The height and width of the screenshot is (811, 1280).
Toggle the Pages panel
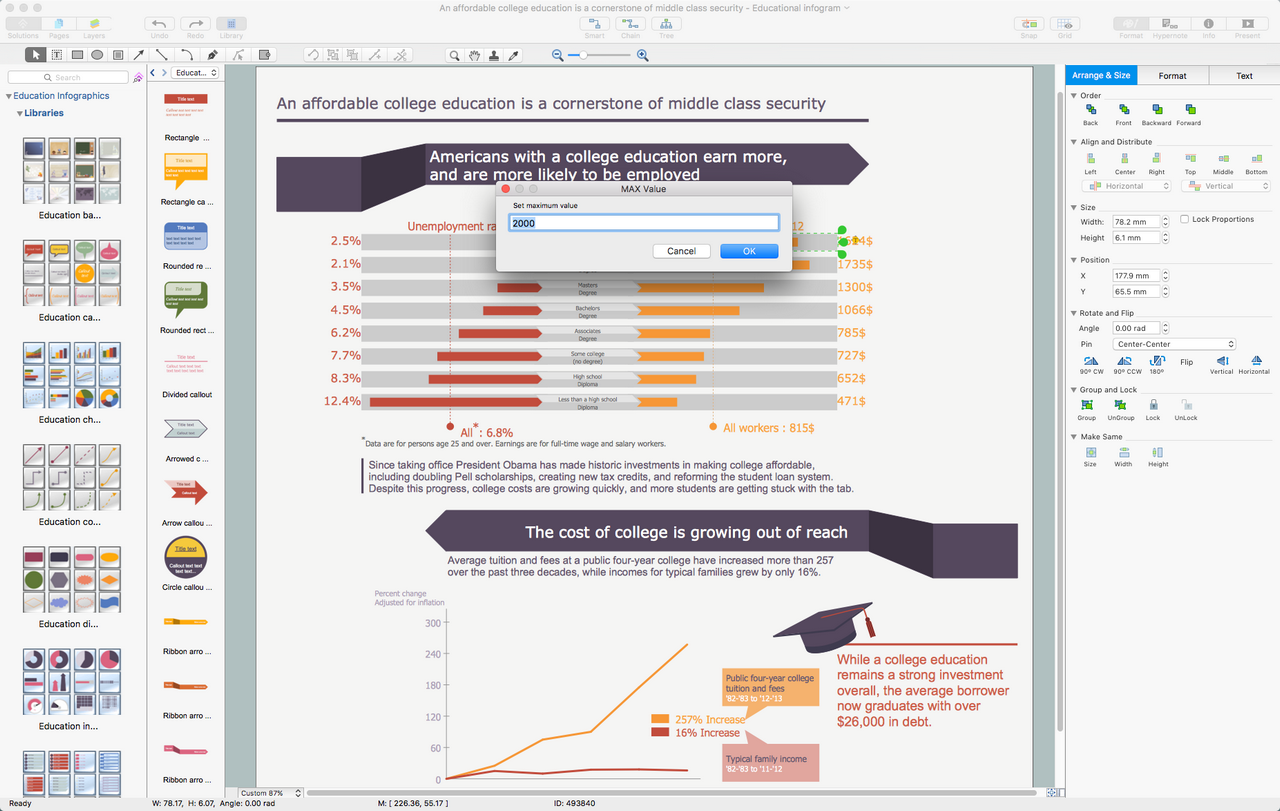click(59, 23)
